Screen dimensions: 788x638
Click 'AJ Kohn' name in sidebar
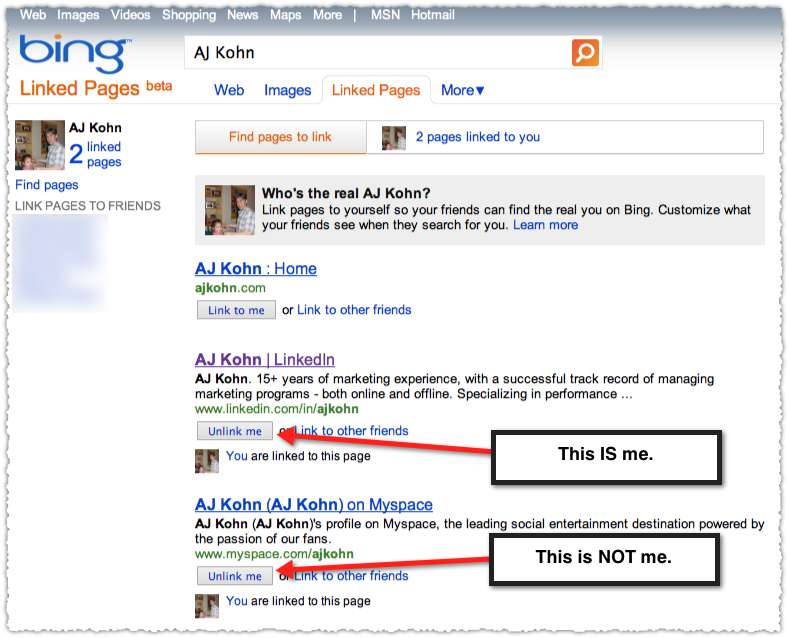pyautogui.click(x=95, y=128)
